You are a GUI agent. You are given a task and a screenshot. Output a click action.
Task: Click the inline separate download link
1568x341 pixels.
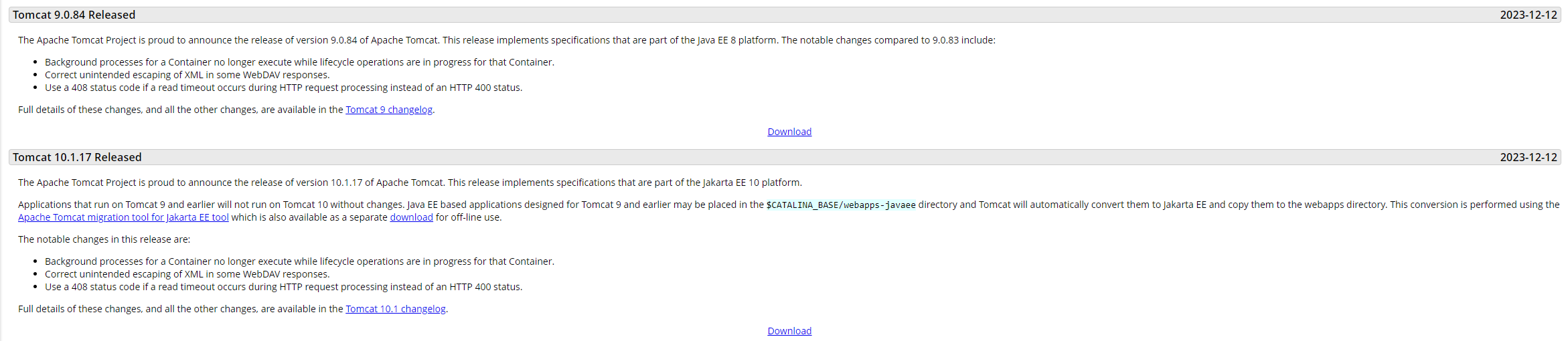pyautogui.click(x=411, y=217)
